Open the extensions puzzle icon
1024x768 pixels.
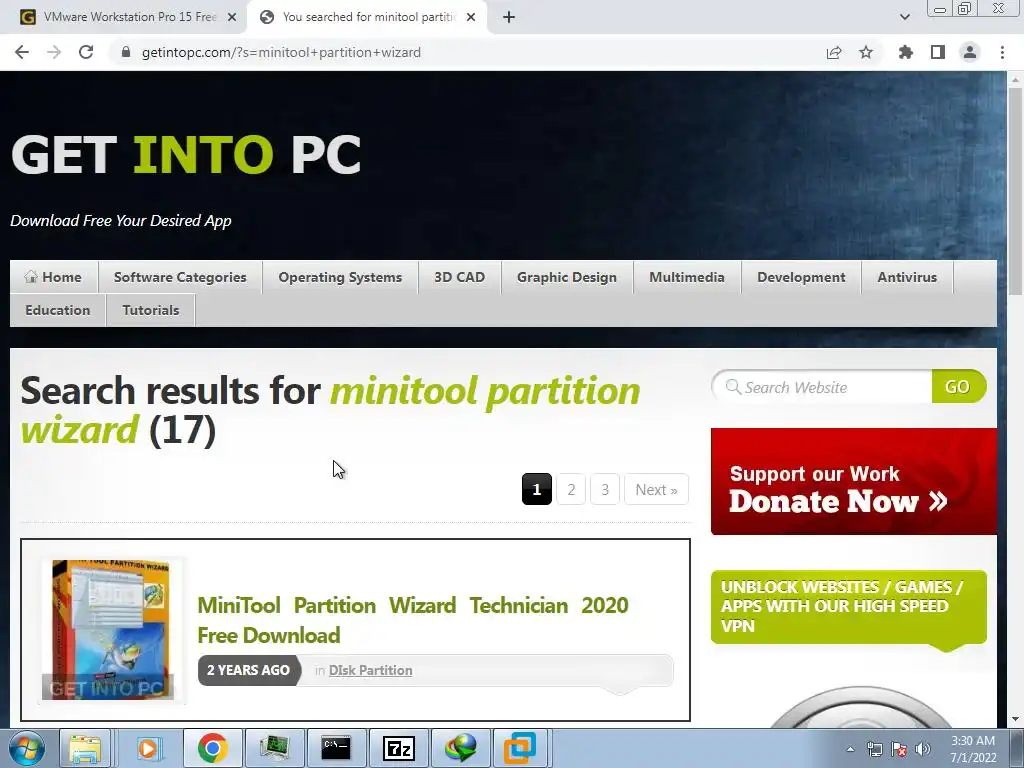click(x=906, y=52)
